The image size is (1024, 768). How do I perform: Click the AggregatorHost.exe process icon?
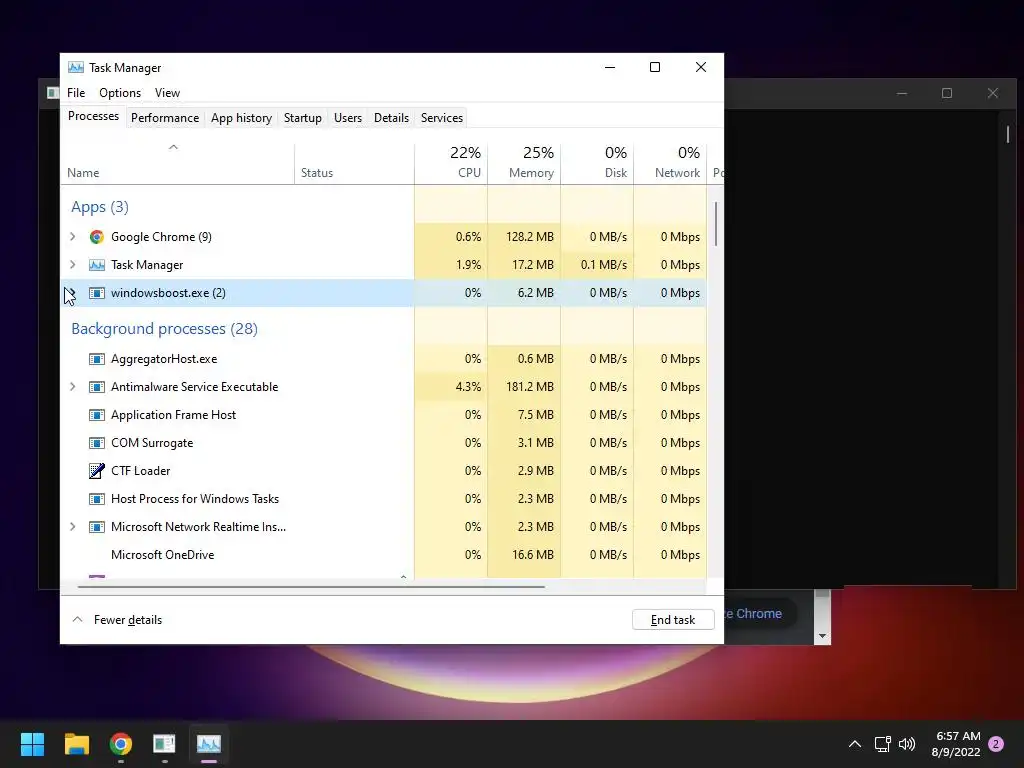coord(97,359)
